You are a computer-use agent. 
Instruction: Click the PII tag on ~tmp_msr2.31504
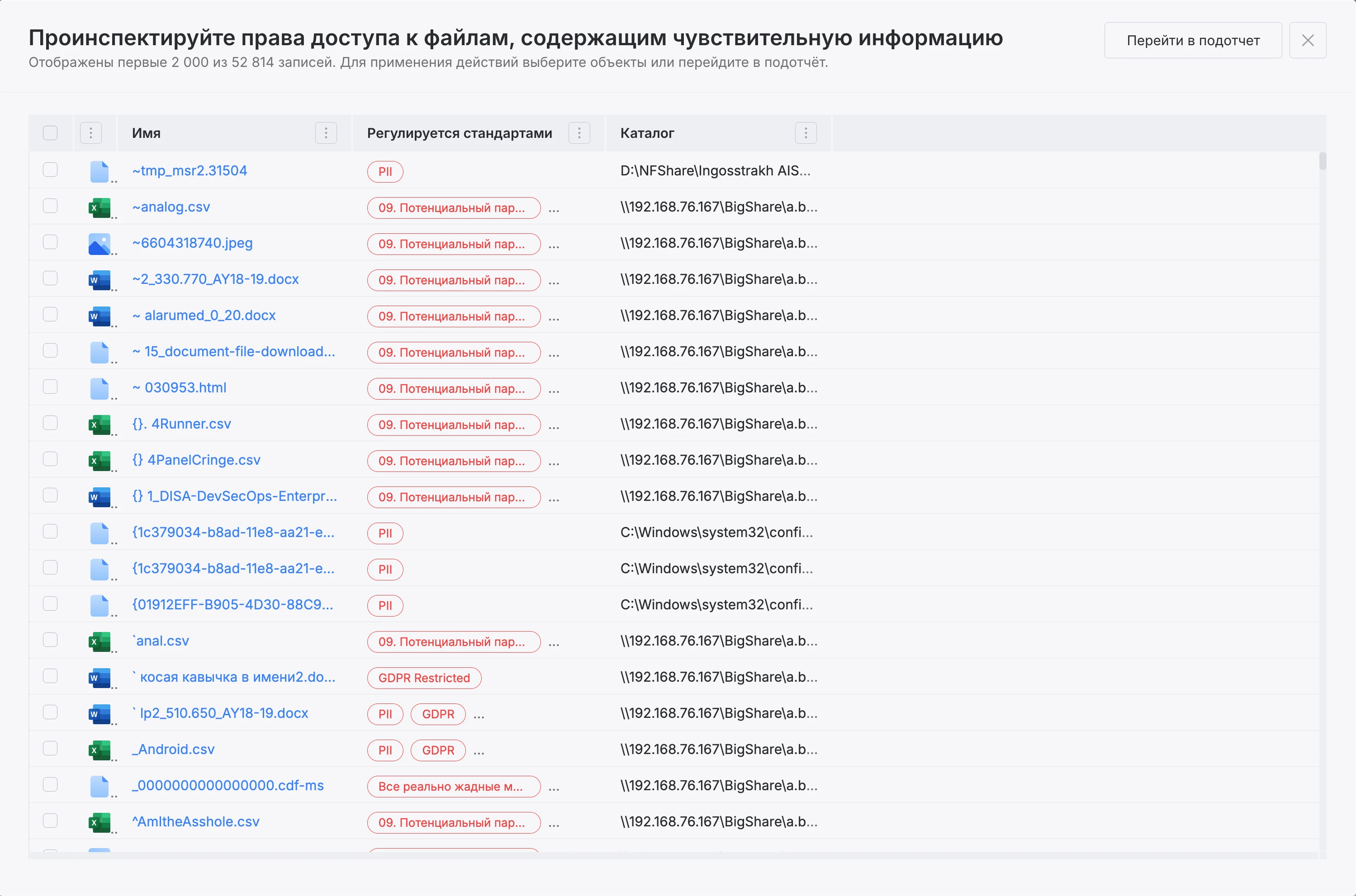385,171
